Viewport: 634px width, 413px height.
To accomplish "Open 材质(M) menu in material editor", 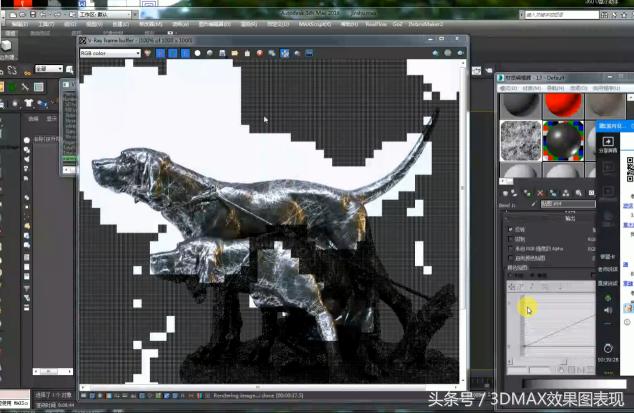I will tap(531, 88).
